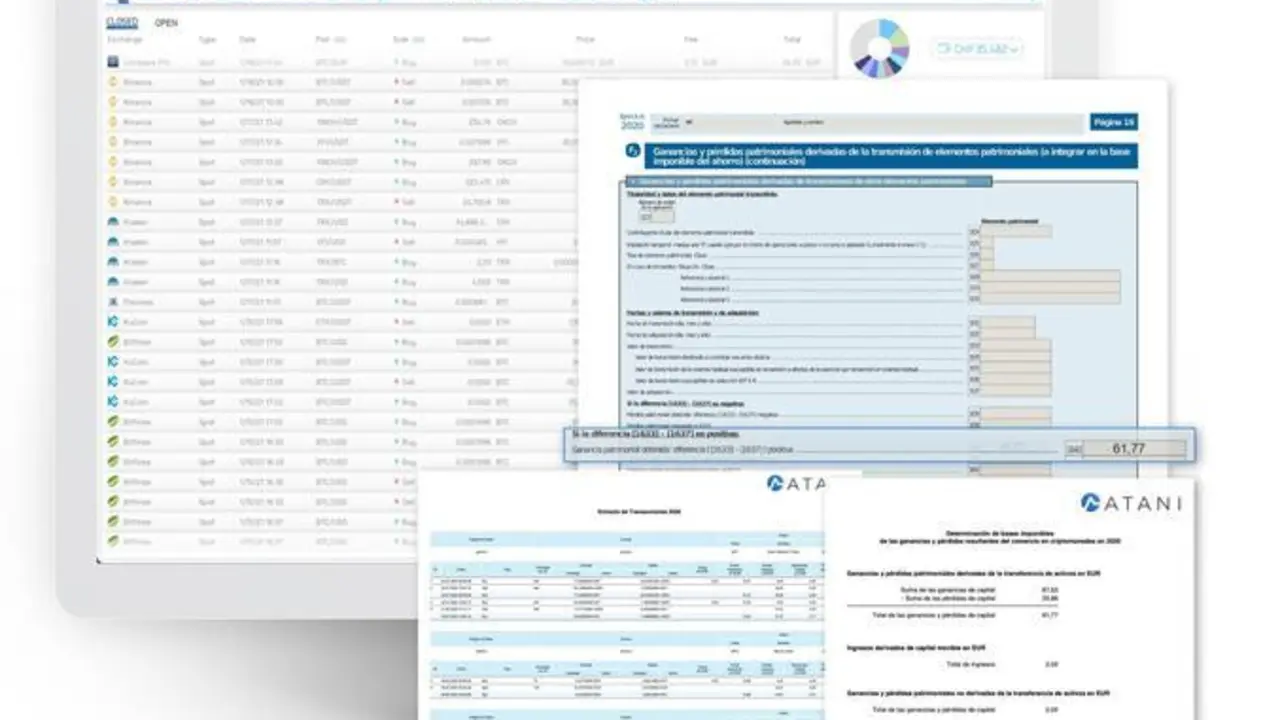Click the multicolored donut chart
1280x720 pixels.
pos(880,48)
